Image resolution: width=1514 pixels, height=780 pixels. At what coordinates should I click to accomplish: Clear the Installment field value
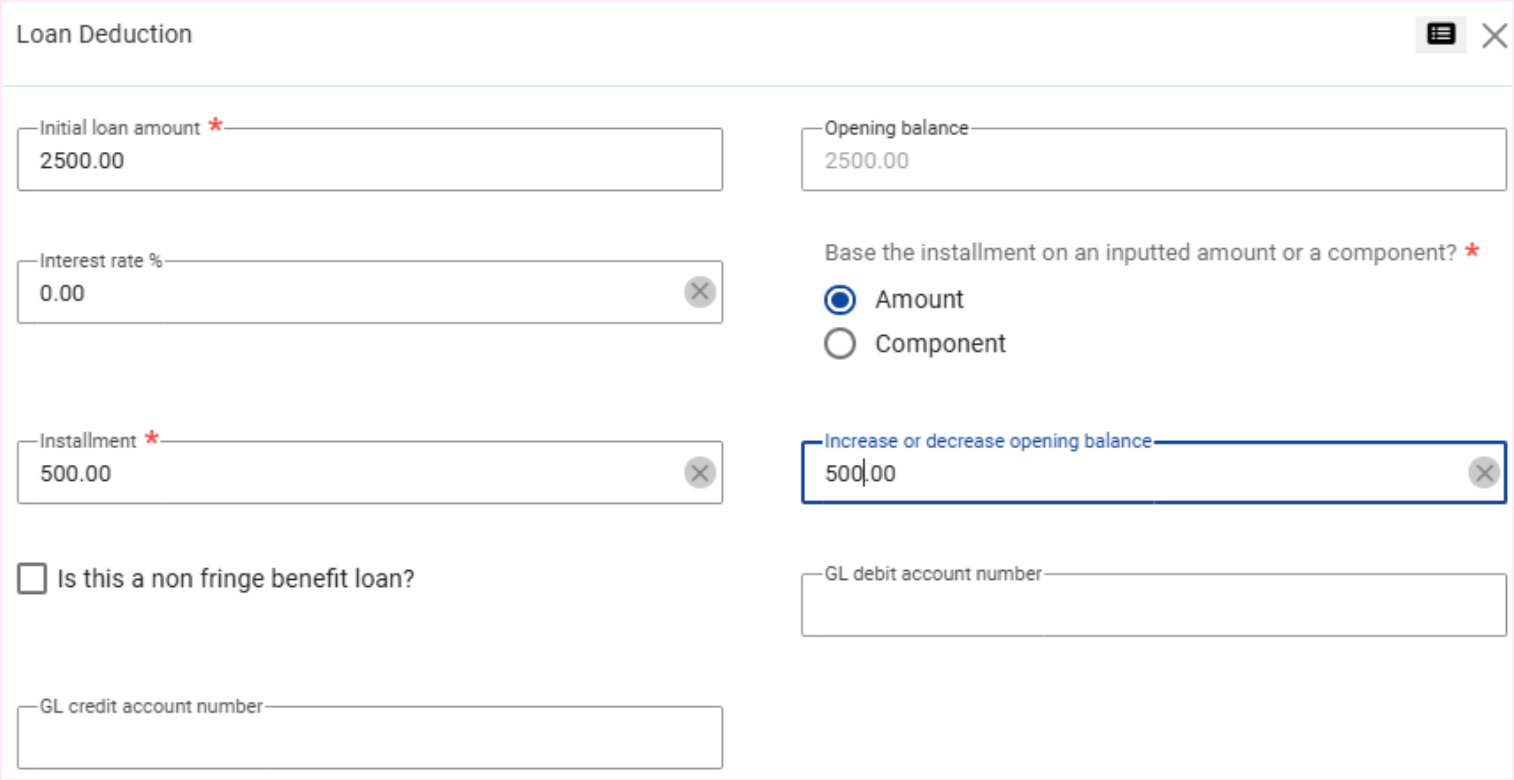[x=700, y=473]
